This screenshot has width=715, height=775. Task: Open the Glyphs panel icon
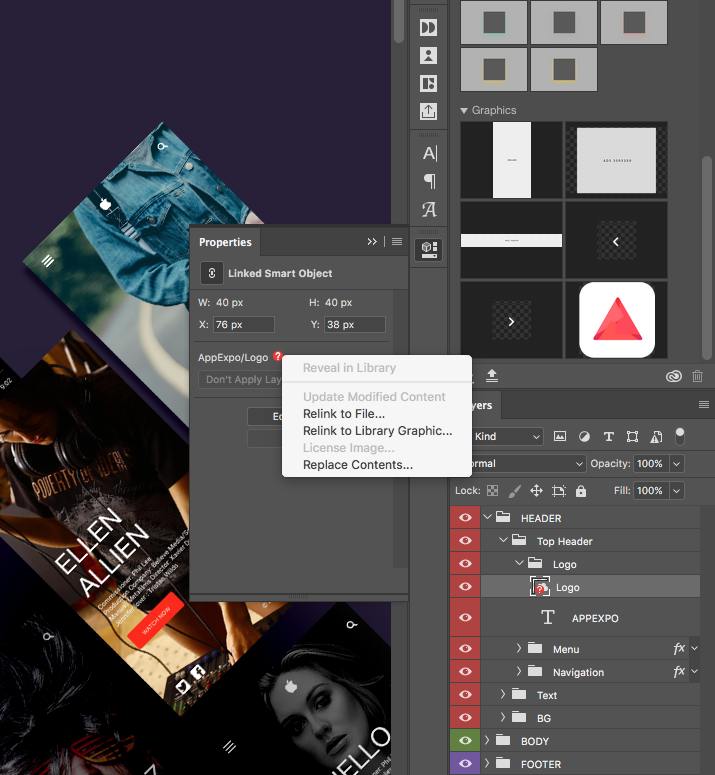[x=429, y=210]
